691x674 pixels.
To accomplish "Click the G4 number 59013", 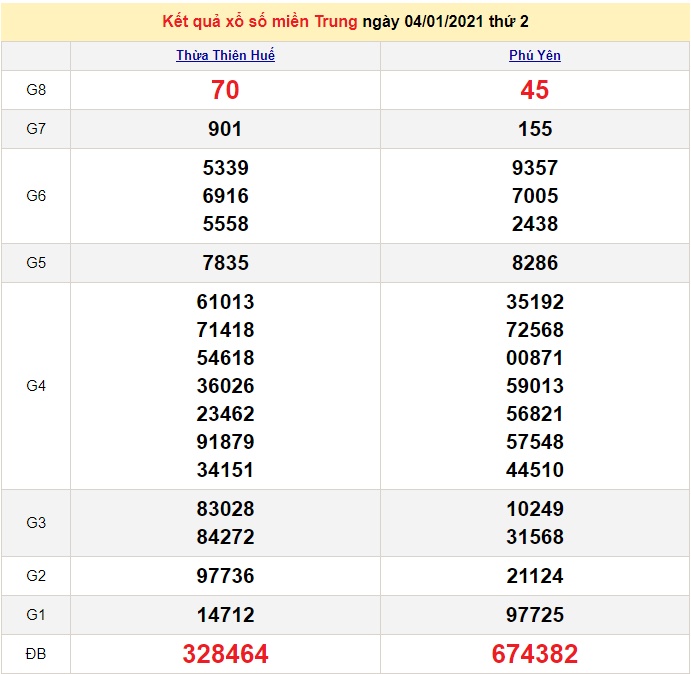I will pyautogui.click(x=535, y=386).
